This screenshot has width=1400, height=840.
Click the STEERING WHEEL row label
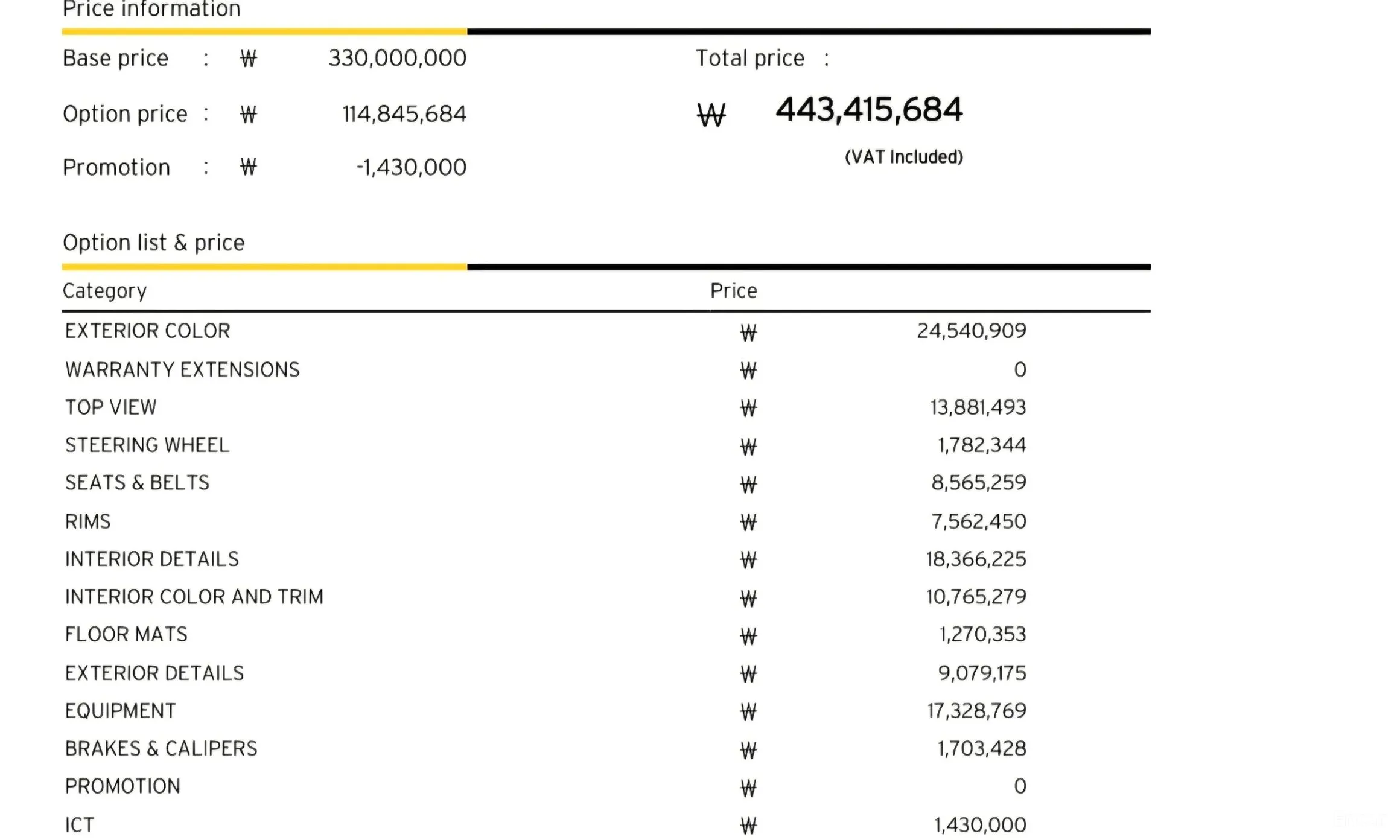[147, 445]
